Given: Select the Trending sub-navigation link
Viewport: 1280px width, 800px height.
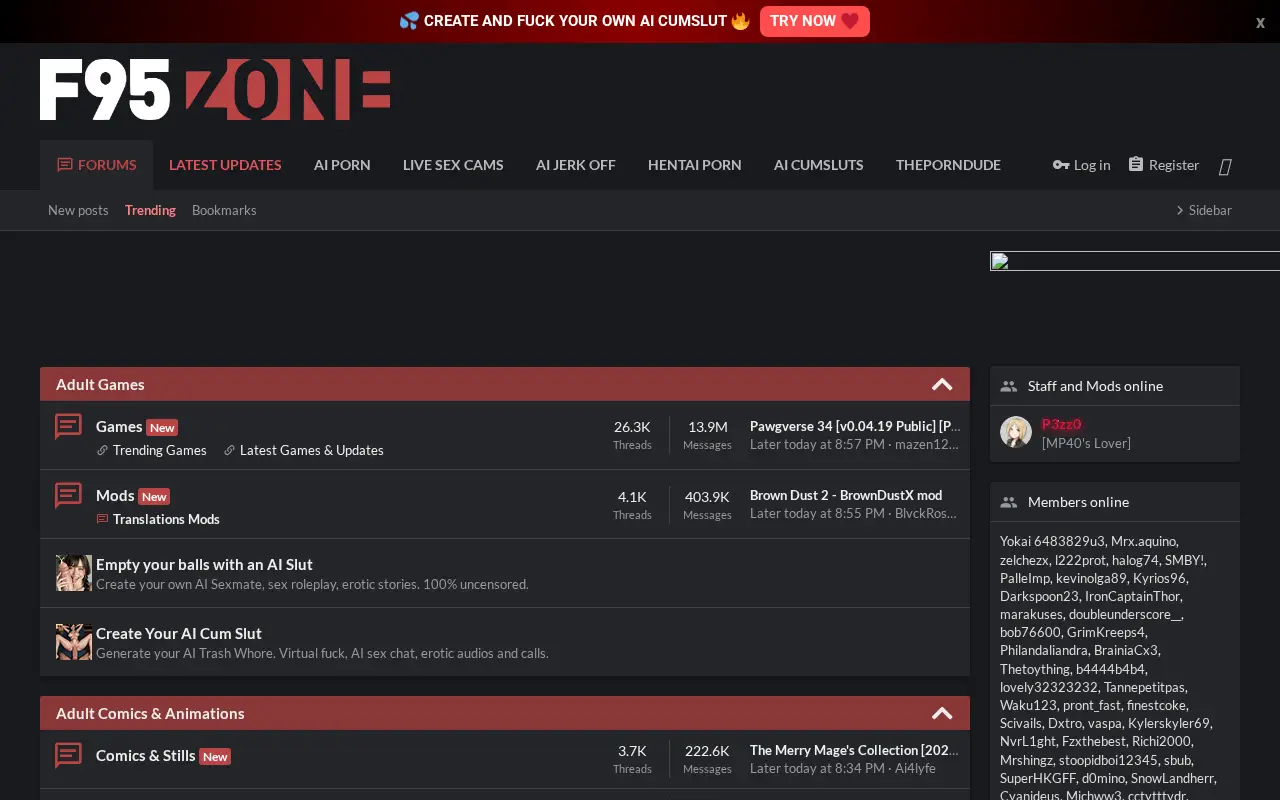Looking at the screenshot, I should (x=150, y=211).
